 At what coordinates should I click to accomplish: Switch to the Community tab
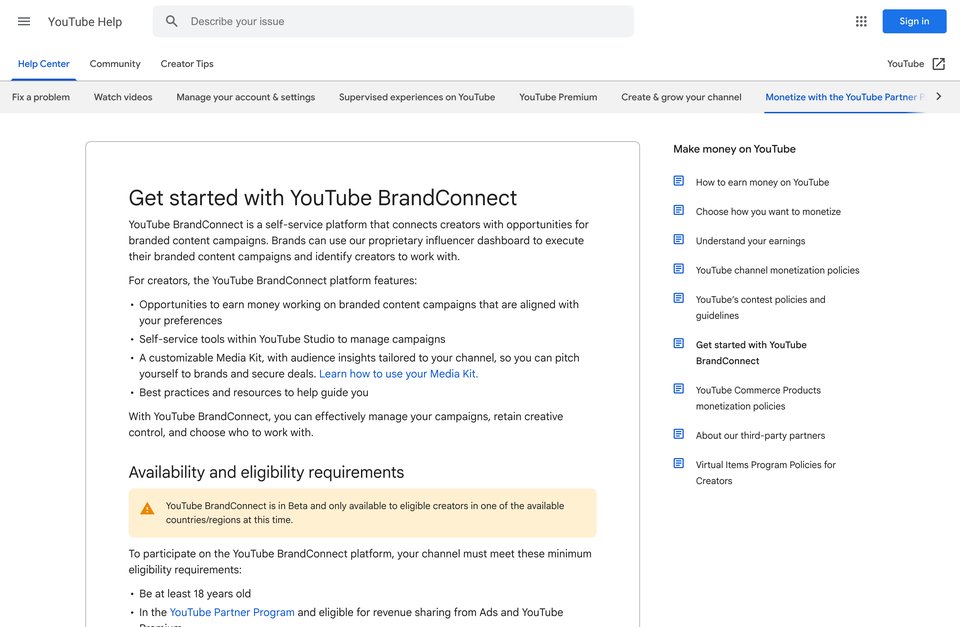(115, 64)
